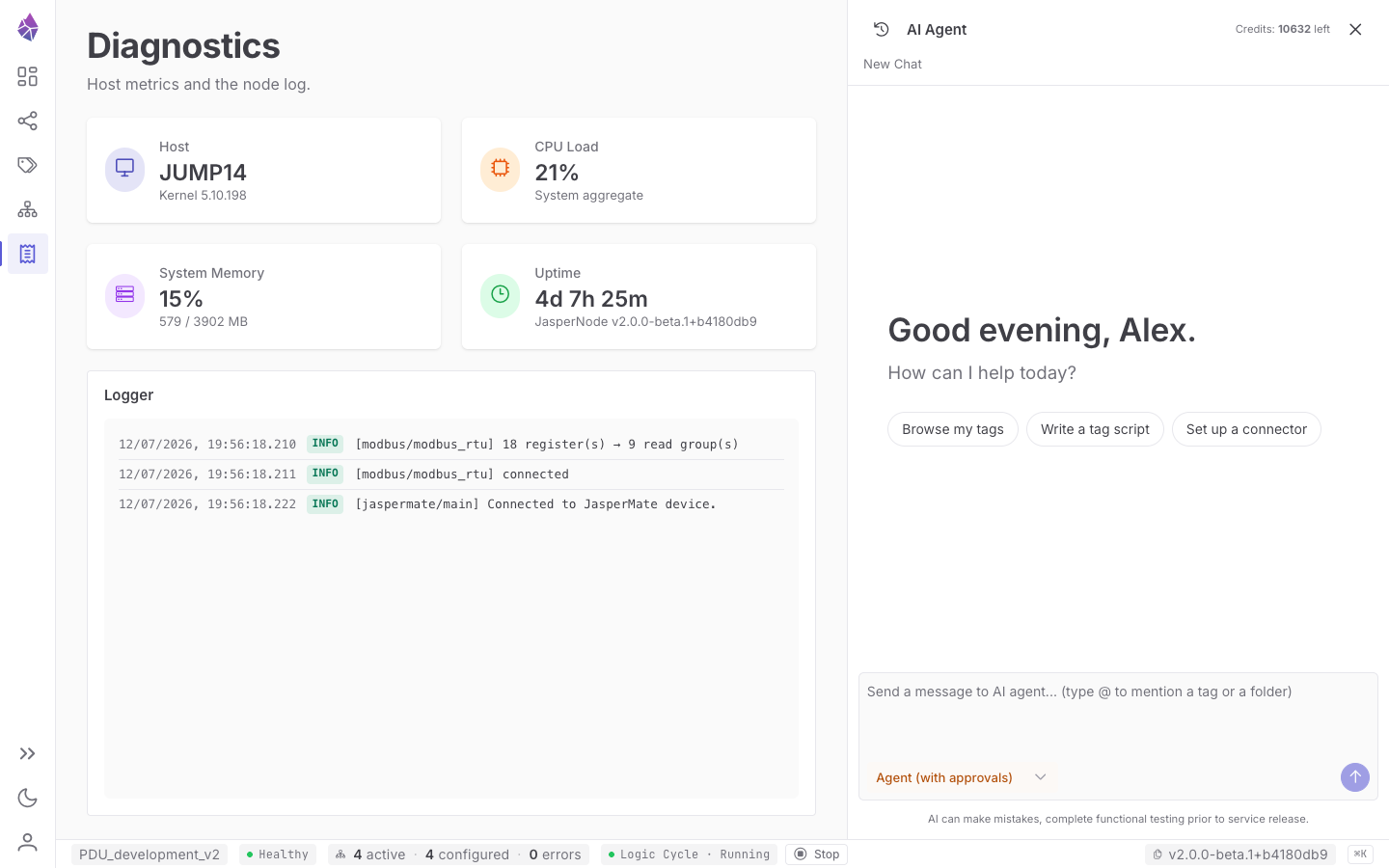Select the Diagnostics log icon in sidebar
Image resolution: width=1389 pixels, height=868 pixels.
tap(28, 254)
